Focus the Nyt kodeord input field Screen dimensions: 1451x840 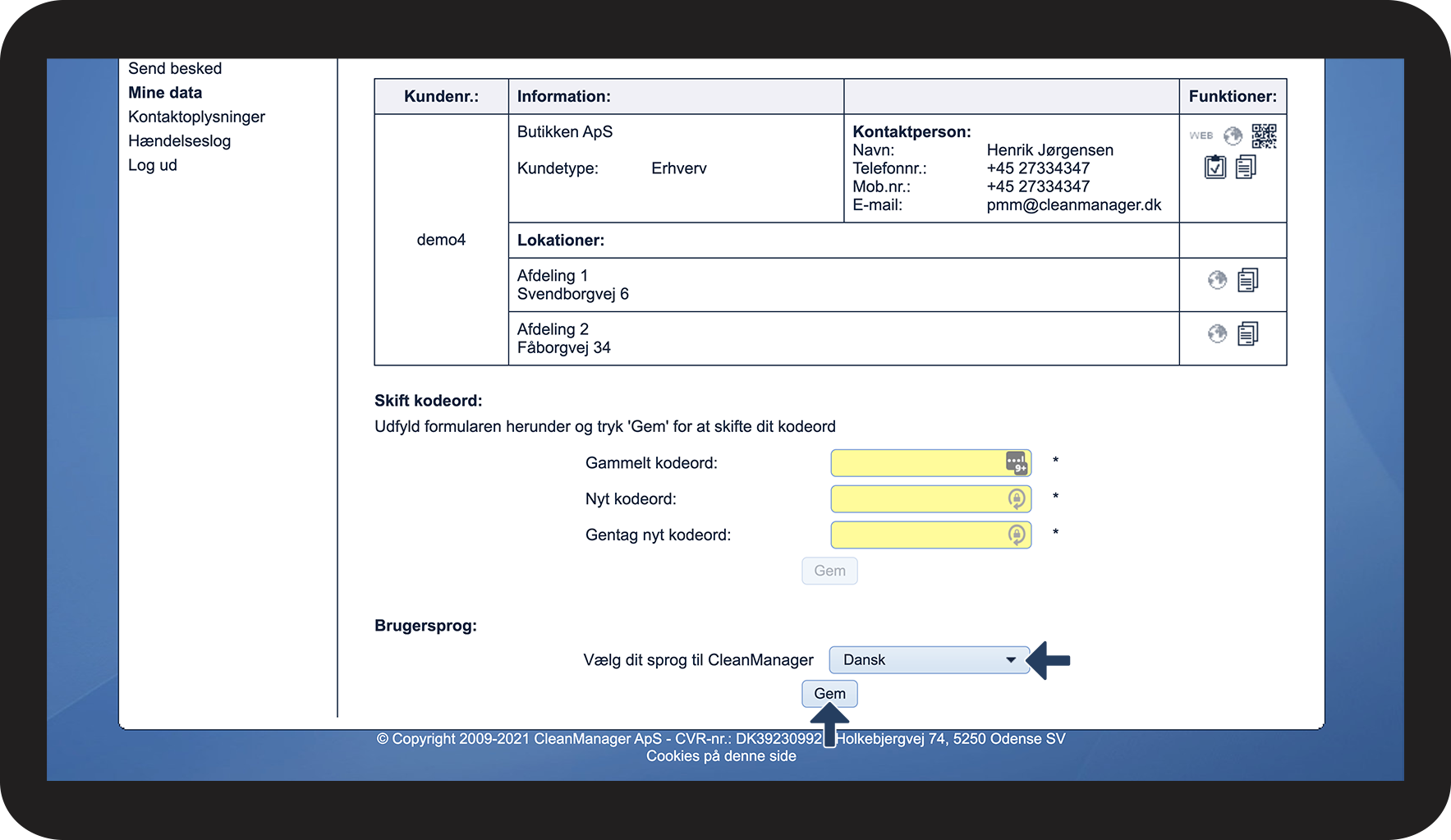tap(930, 498)
